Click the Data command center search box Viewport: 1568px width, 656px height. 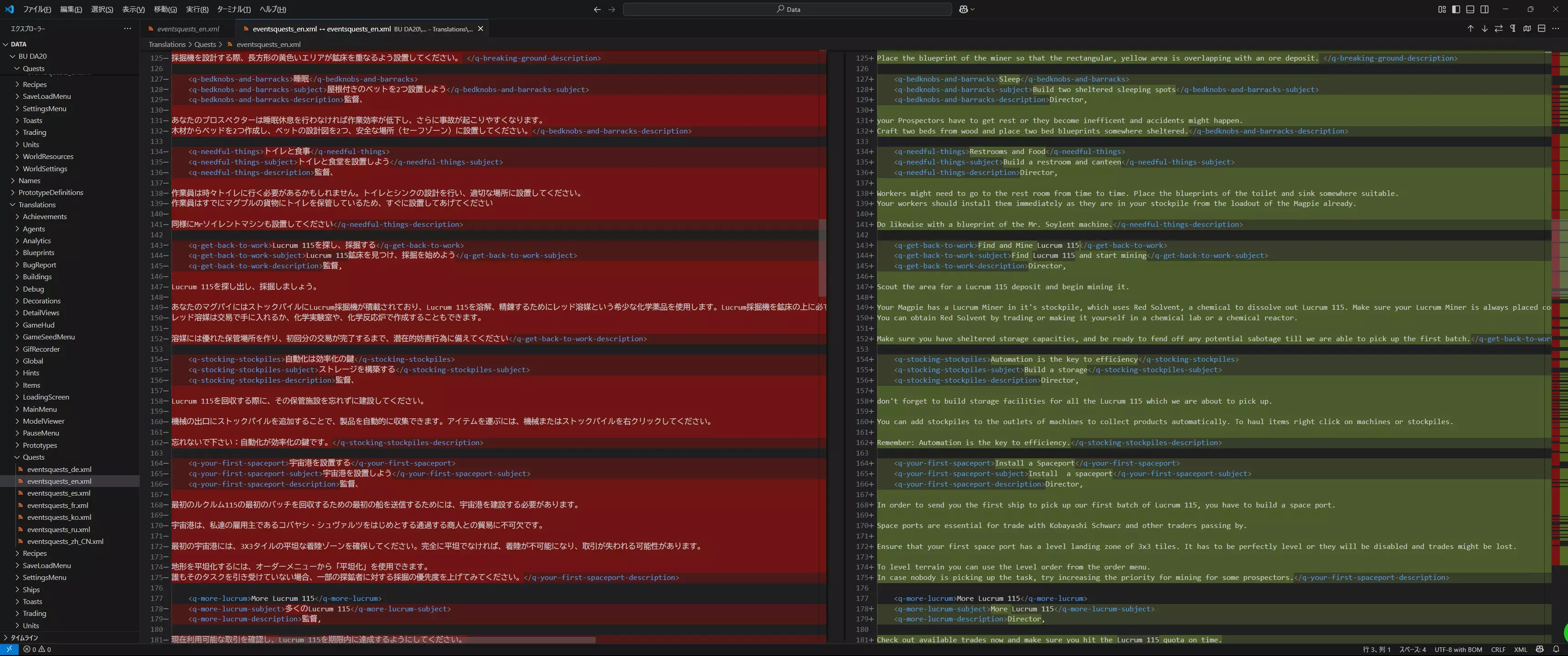pyautogui.click(x=787, y=9)
